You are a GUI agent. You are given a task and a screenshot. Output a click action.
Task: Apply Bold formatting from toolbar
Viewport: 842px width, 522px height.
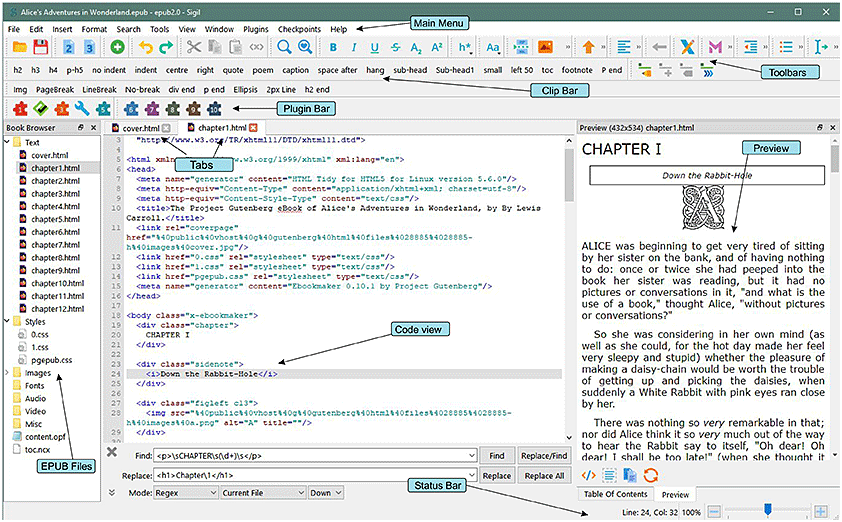[332, 47]
